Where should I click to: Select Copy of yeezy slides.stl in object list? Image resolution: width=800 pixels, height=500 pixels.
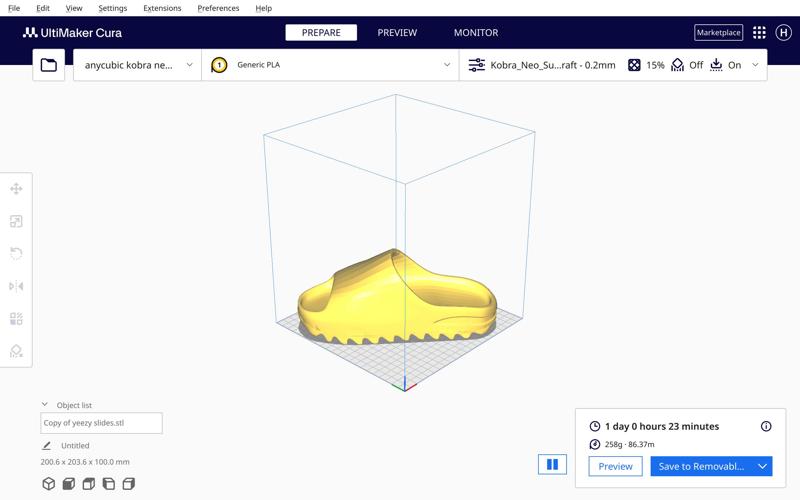[101, 423]
